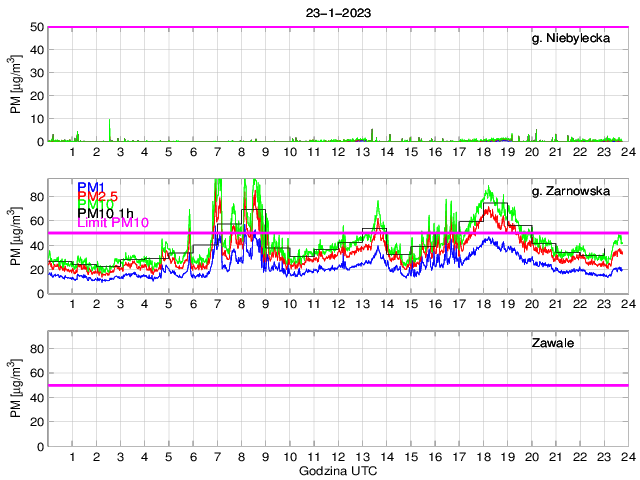
Task: Click the Zarnowska chart PM y-axis title
Action: click(x=14, y=236)
